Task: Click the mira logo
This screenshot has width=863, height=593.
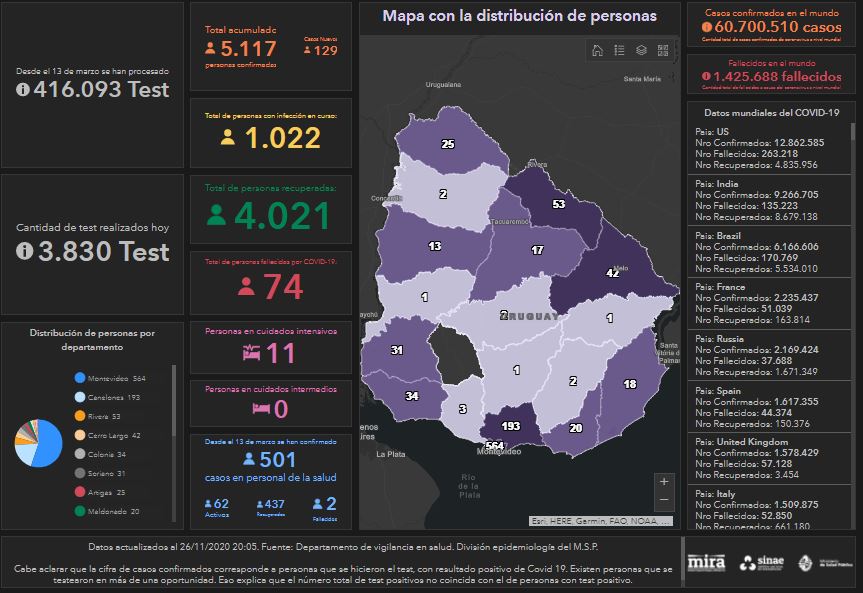Action: tap(706, 562)
